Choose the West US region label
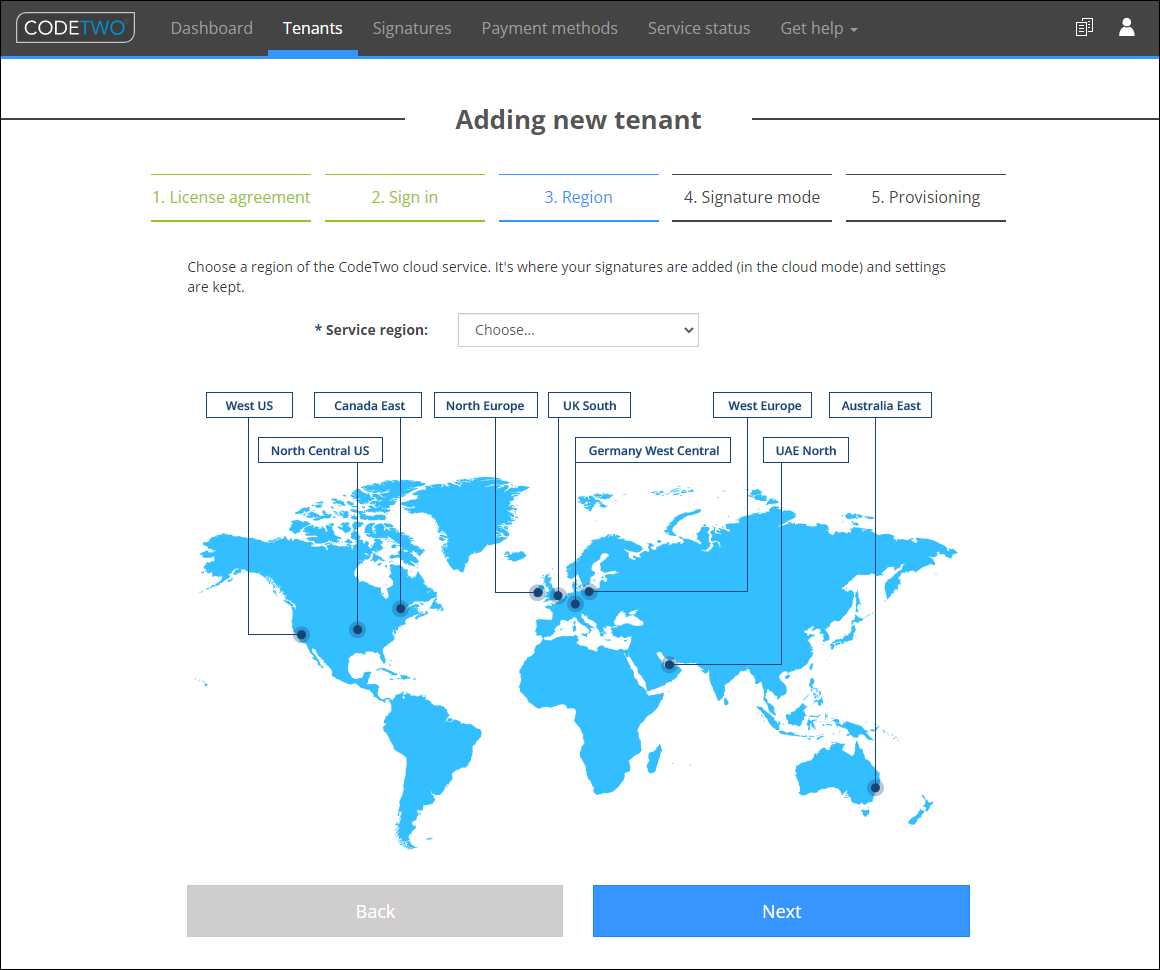 tap(249, 405)
